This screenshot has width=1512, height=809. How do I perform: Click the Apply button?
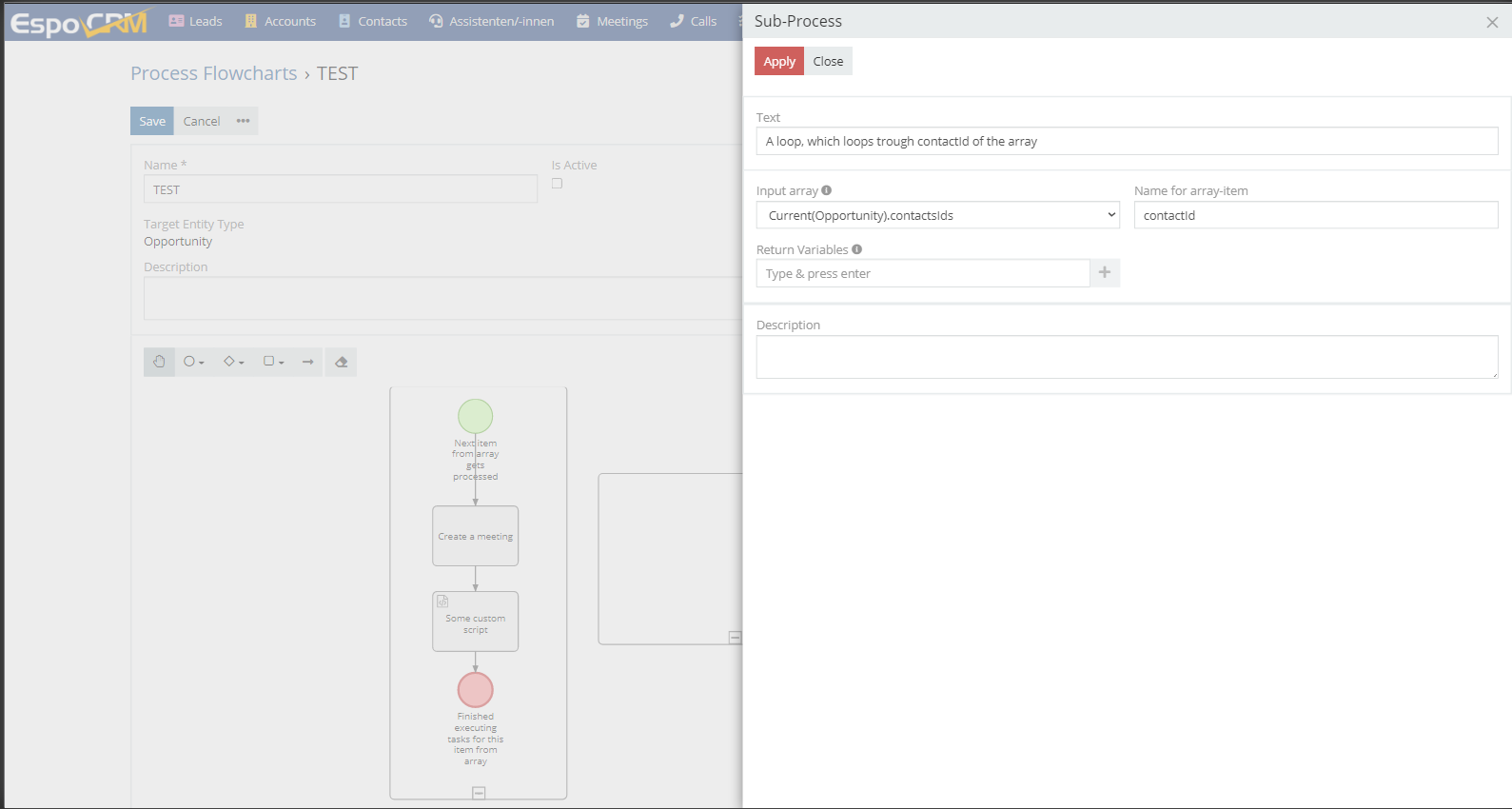coord(778,61)
